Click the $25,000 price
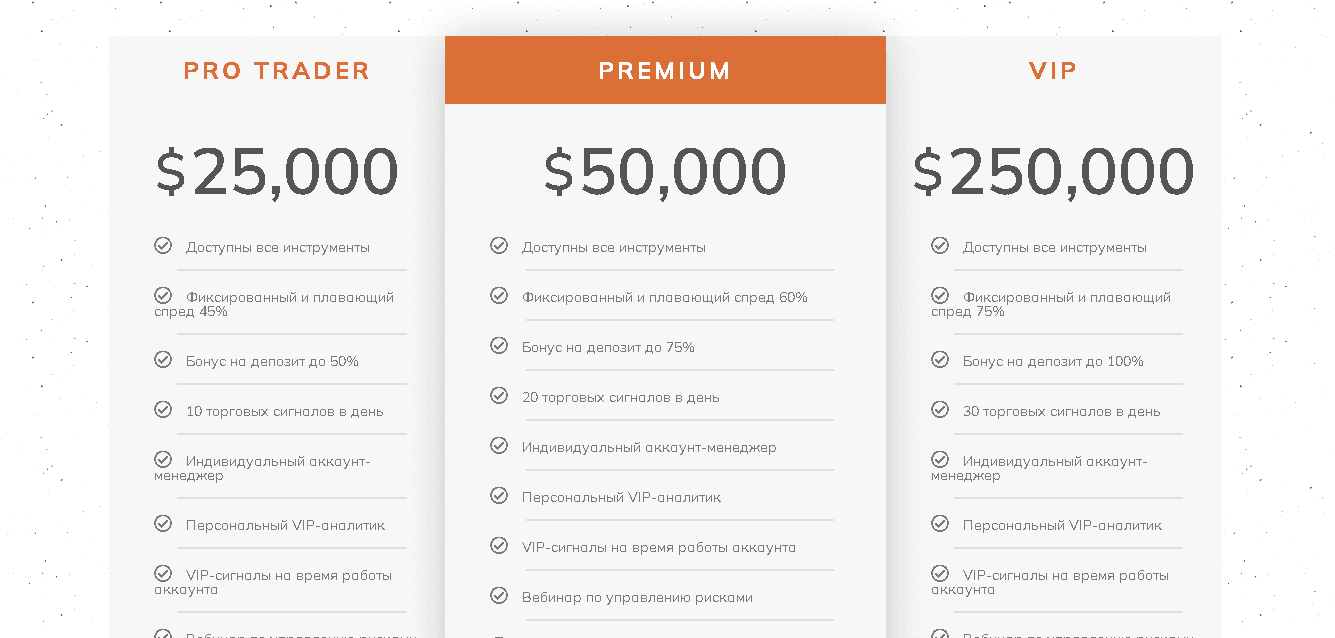Screen dimensions: 1335x638 277,171
